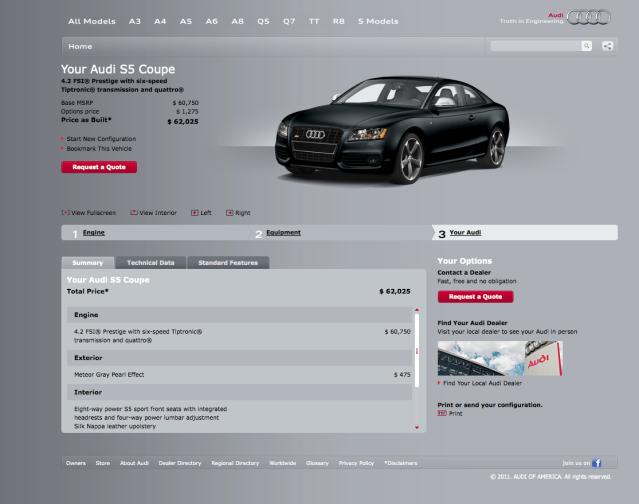Open the Facebook icon in footer
The width and height of the screenshot is (639, 504).
coord(597,463)
